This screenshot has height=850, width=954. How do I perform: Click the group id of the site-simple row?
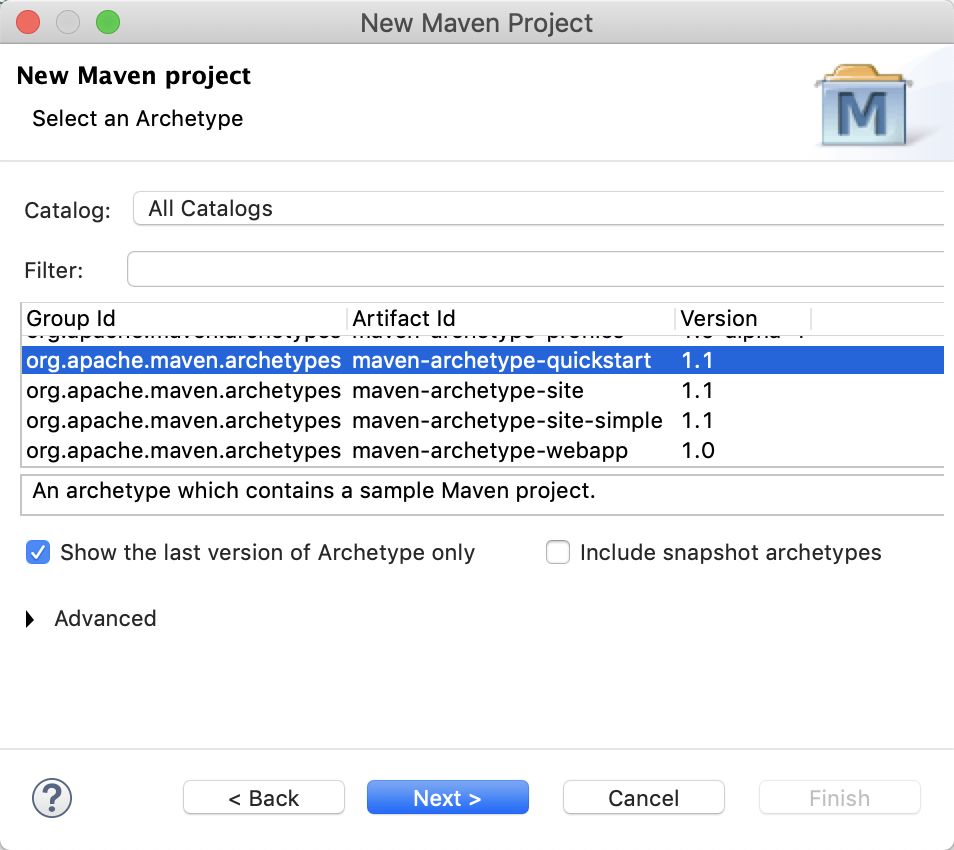coord(183,420)
